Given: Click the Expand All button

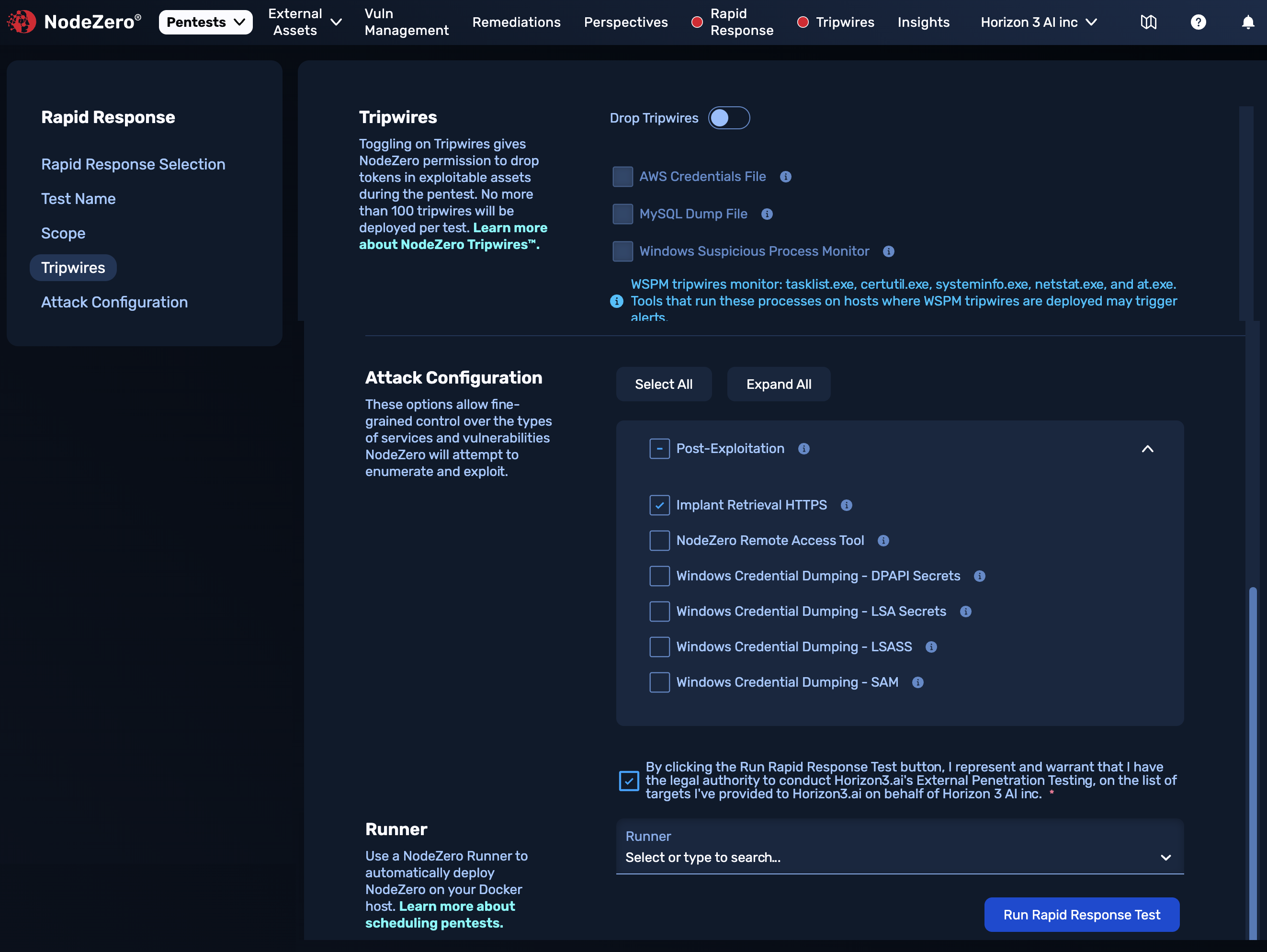Looking at the screenshot, I should click(x=779, y=385).
